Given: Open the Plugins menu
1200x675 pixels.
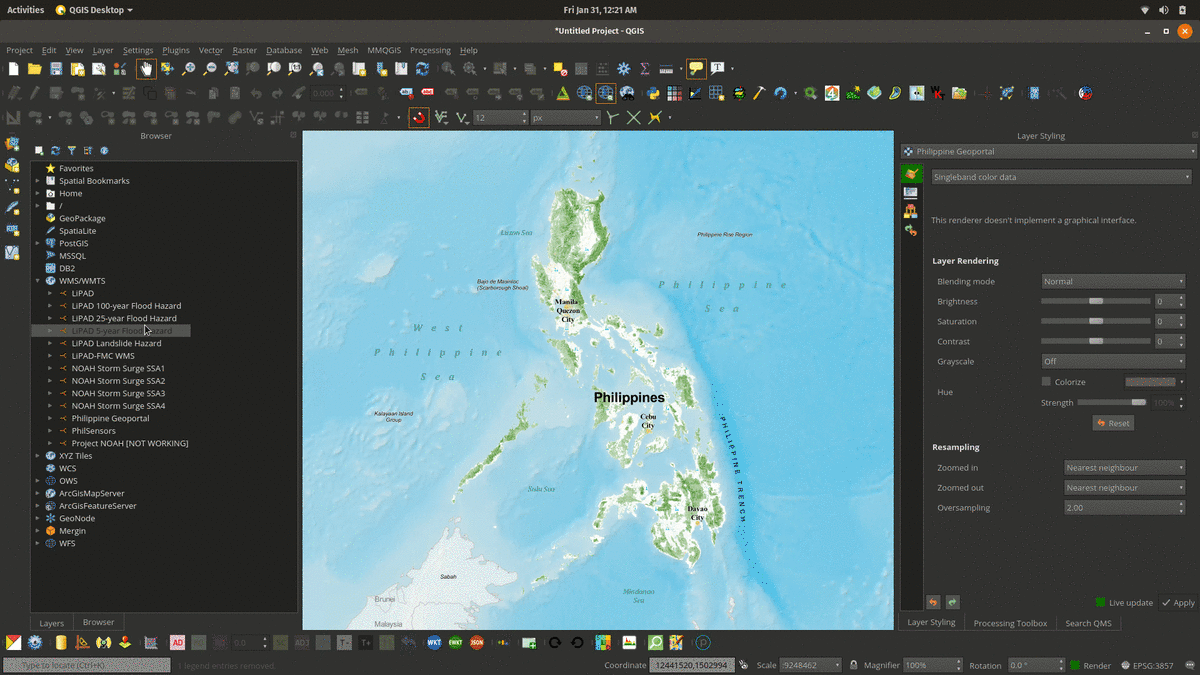Looking at the screenshot, I should coord(176,50).
